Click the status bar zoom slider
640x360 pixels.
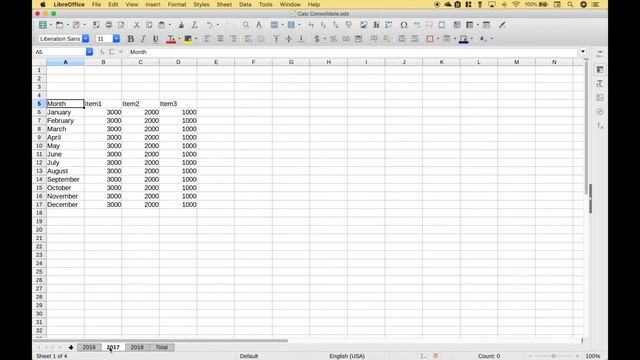click(553, 356)
